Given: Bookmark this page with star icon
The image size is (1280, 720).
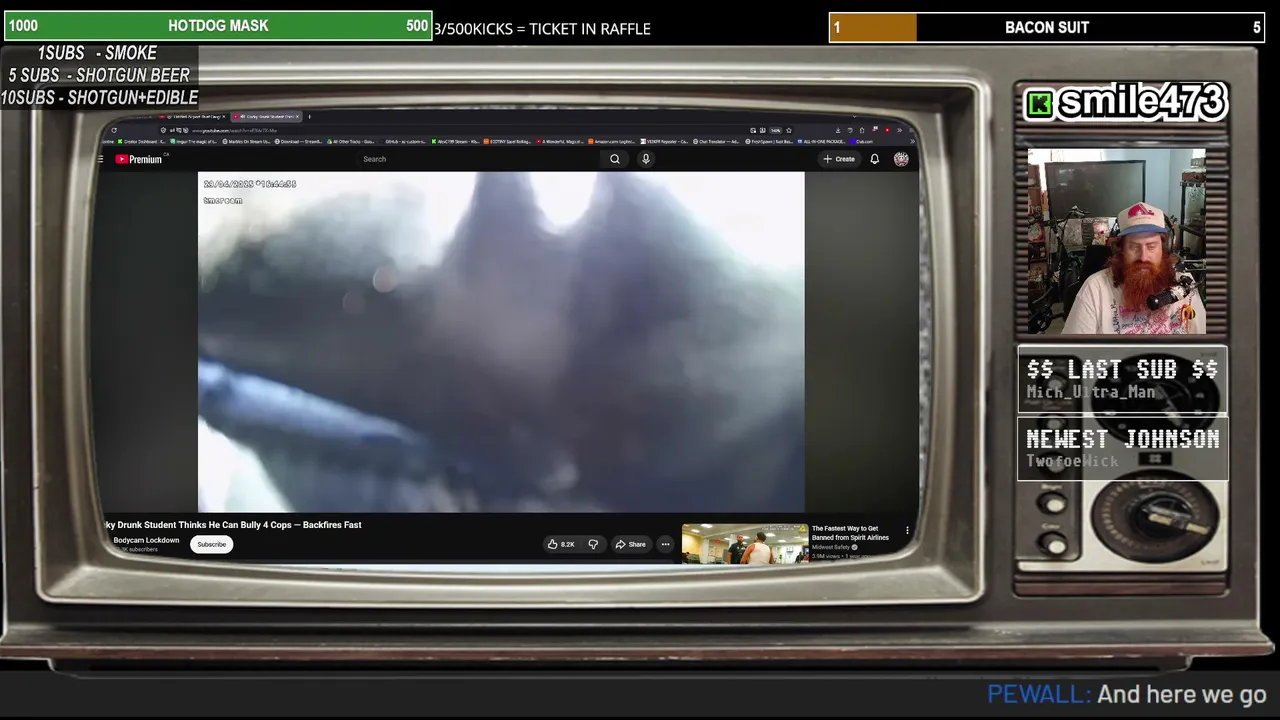Looking at the screenshot, I should [788, 130].
